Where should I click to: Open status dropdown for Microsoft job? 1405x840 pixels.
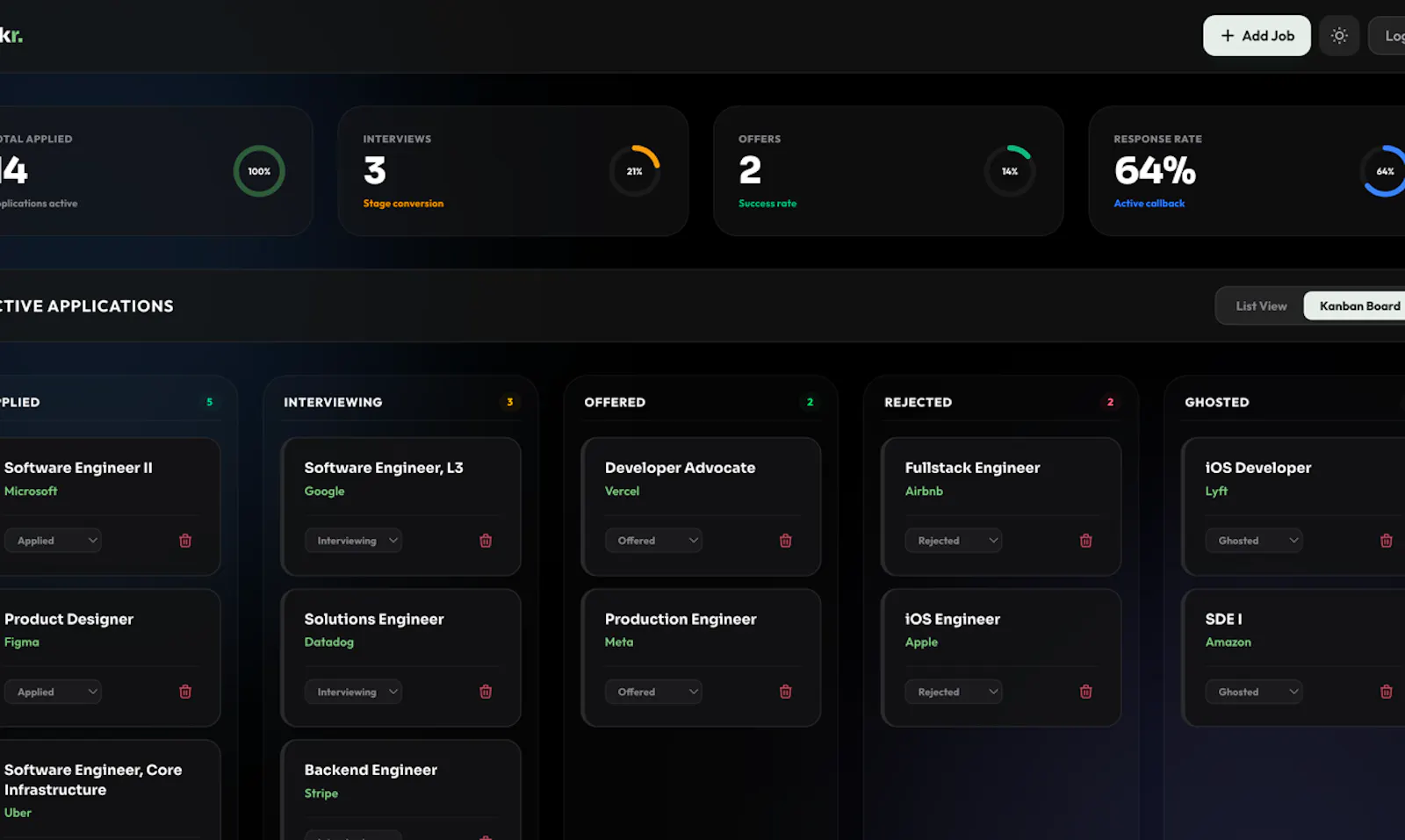pos(53,541)
